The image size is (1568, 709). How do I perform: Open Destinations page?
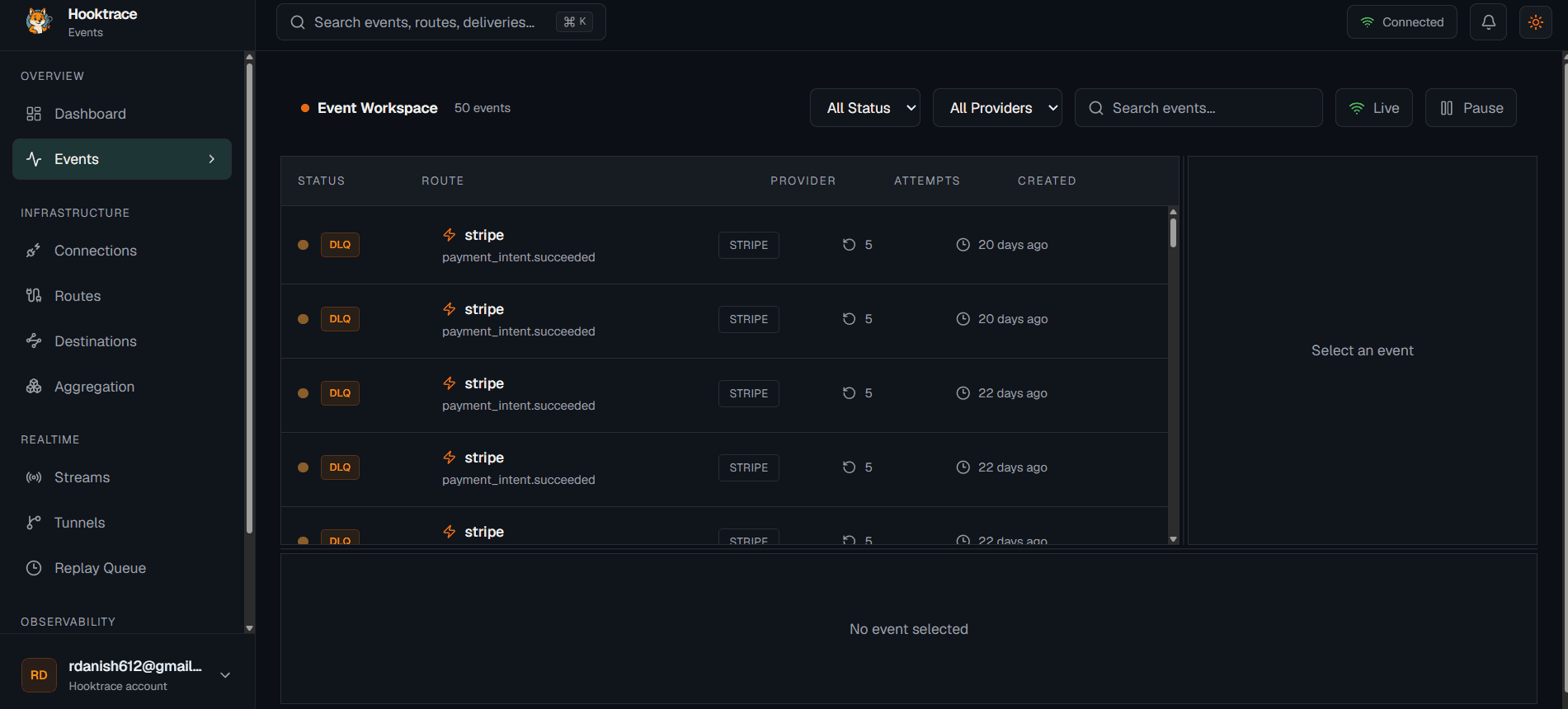(x=122, y=341)
